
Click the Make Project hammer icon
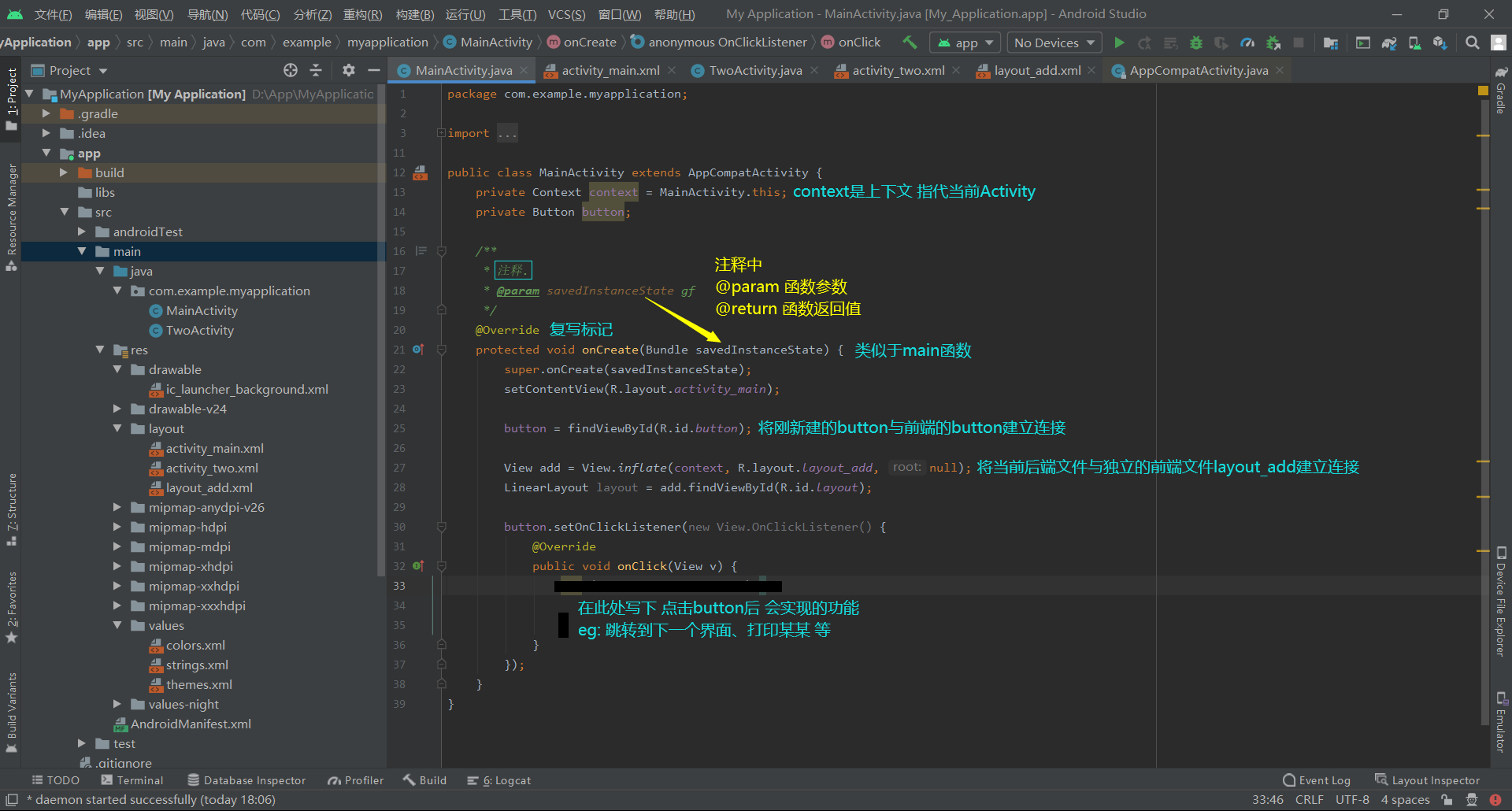(x=910, y=42)
